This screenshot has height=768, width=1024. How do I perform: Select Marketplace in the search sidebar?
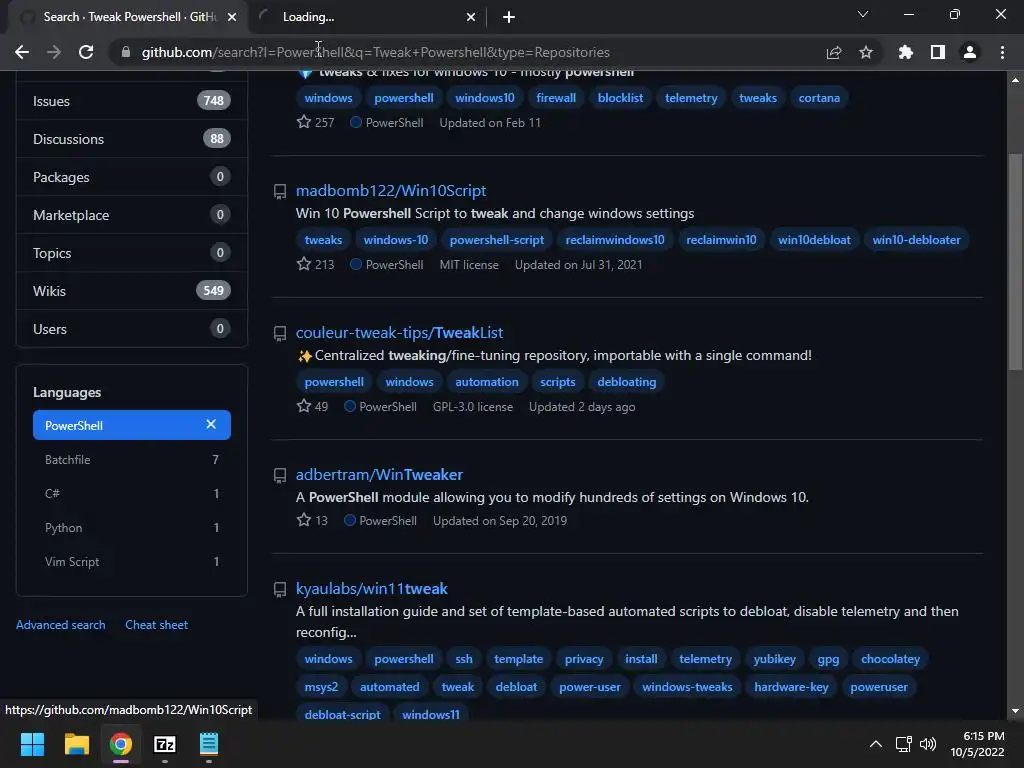point(131,214)
